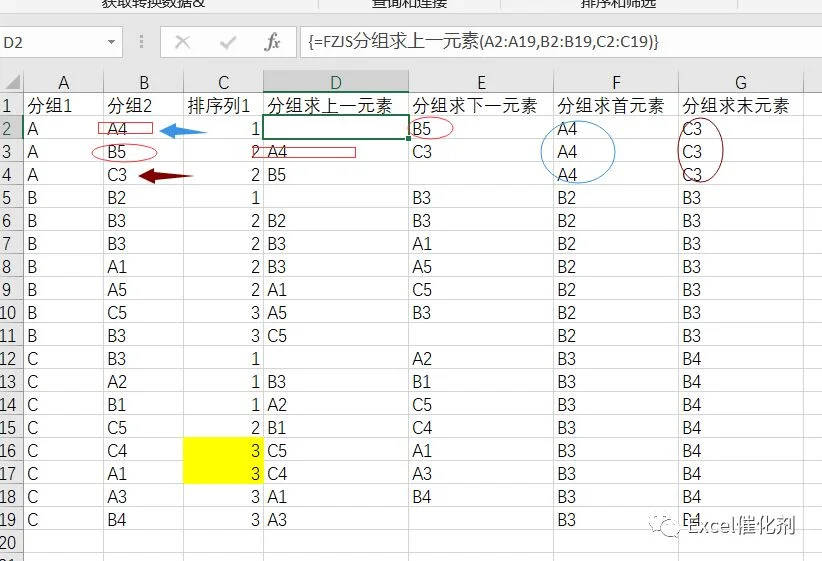Click cell A12 containing C

63,359
